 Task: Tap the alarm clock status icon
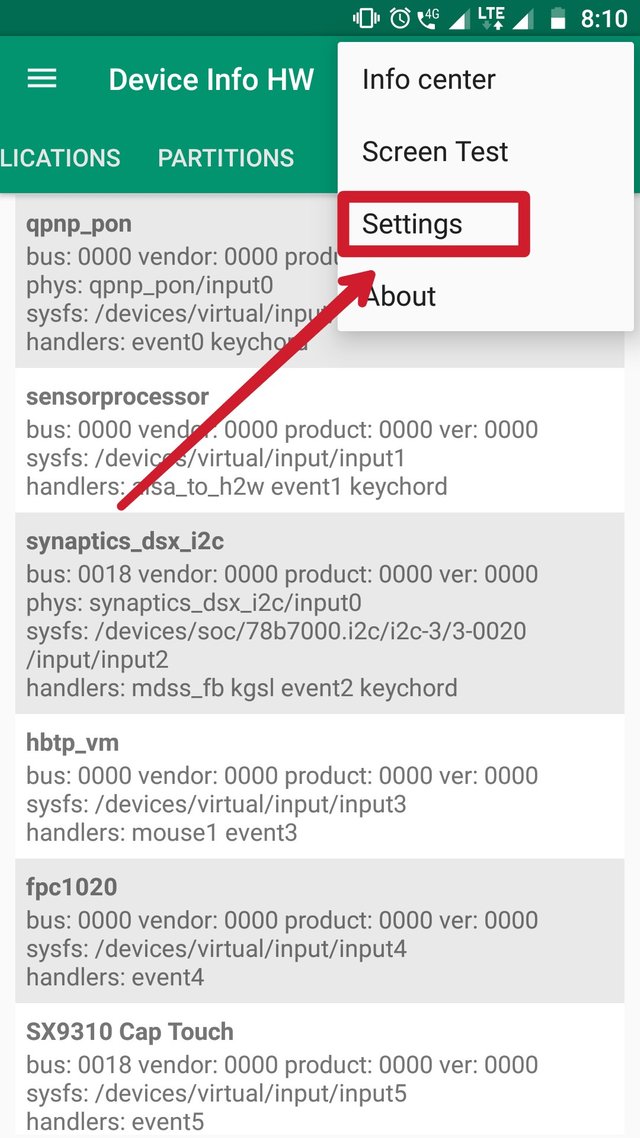[x=400, y=18]
